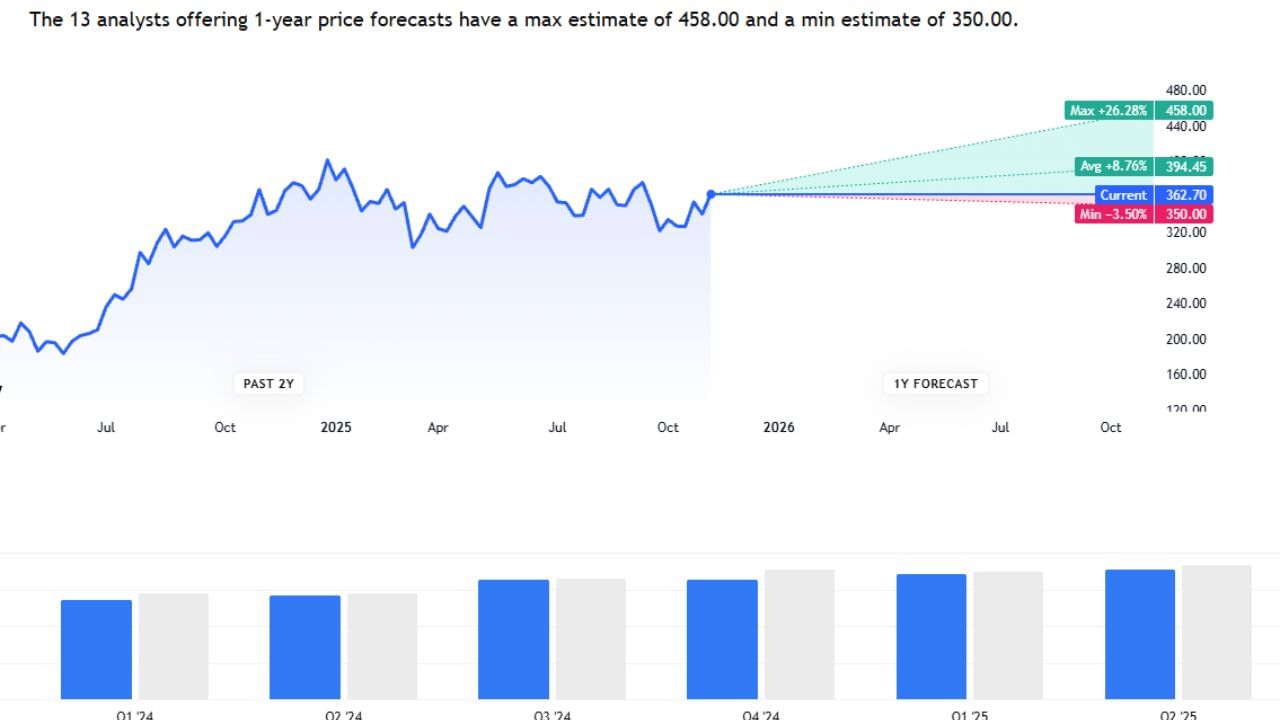Click the 394.45 average price tag
The width and height of the screenshot is (1280, 720).
[x=1185, y=167]
